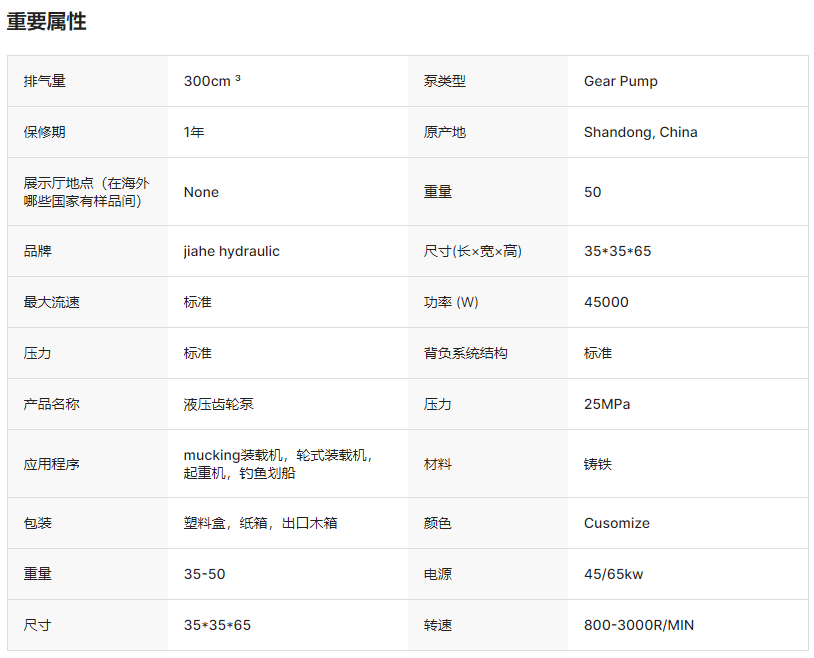The image size is (814, 658).
Task: Click the 800-3000R/MIN speed value
Action: 638,625
